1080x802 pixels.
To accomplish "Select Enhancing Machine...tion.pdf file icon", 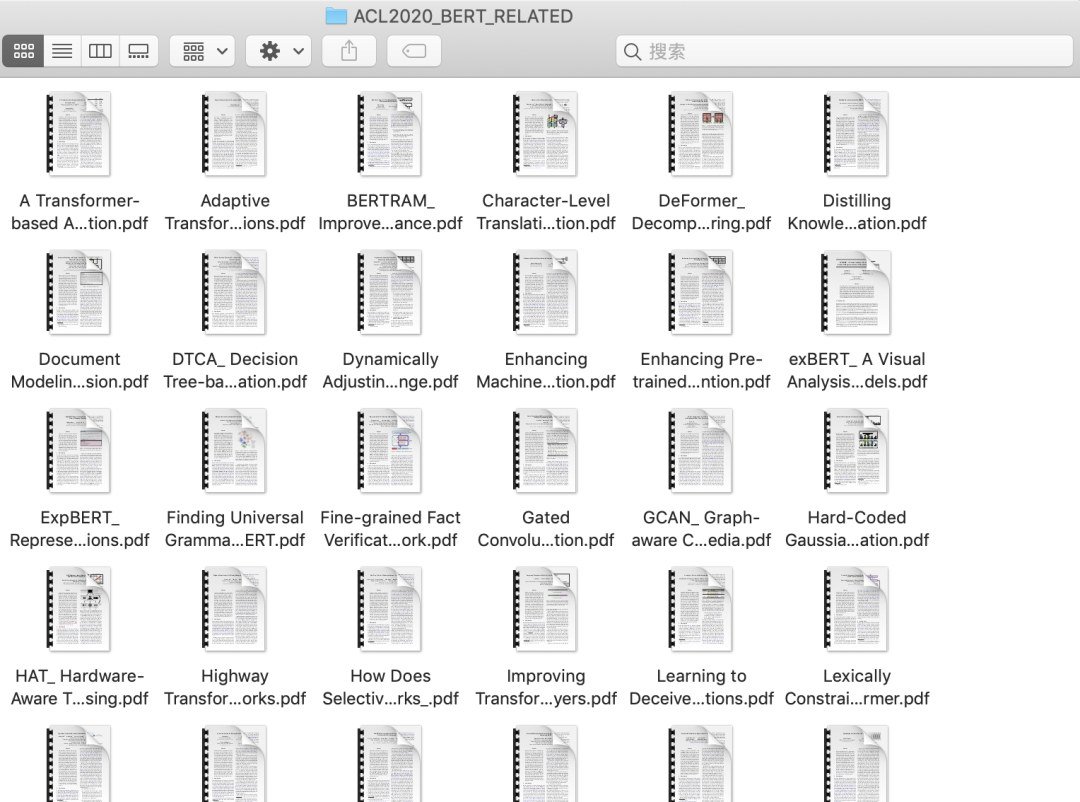I will (x=546, y=292).
